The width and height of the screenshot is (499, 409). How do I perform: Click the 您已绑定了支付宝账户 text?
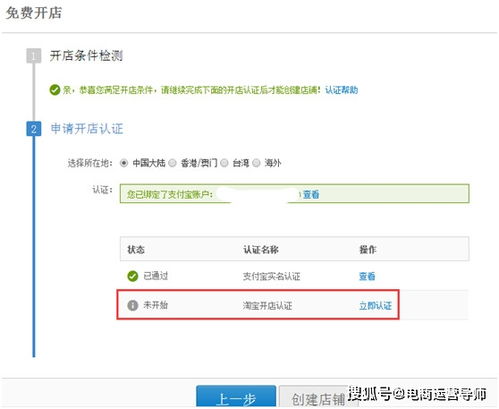point(170,194)
